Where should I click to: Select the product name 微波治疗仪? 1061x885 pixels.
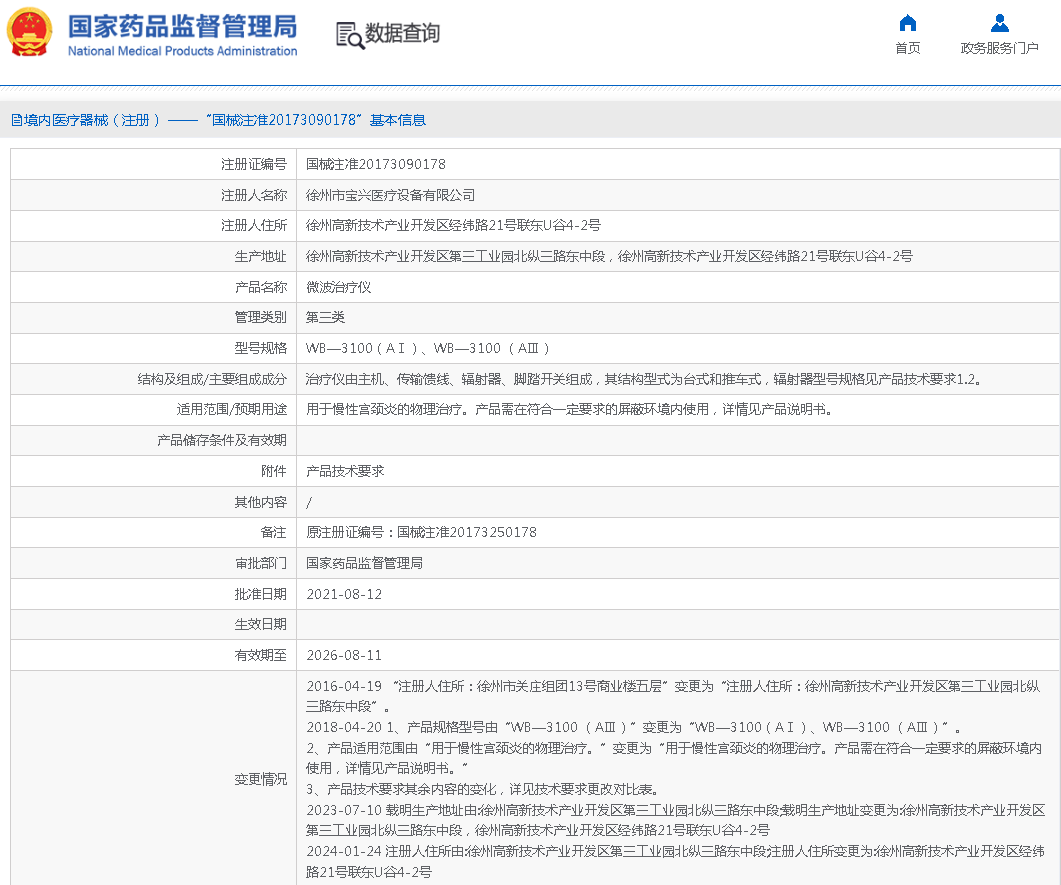[x=338, y=287]
